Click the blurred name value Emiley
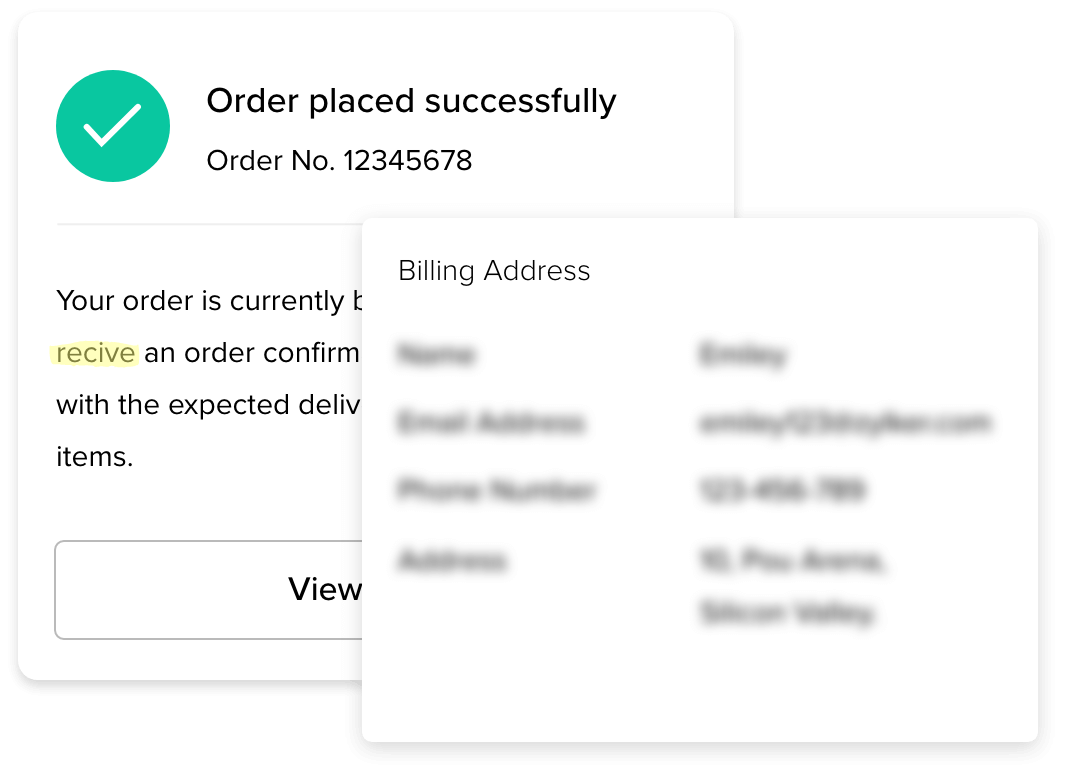Viewport: 1068px width, 778px height. coord(743,355)
